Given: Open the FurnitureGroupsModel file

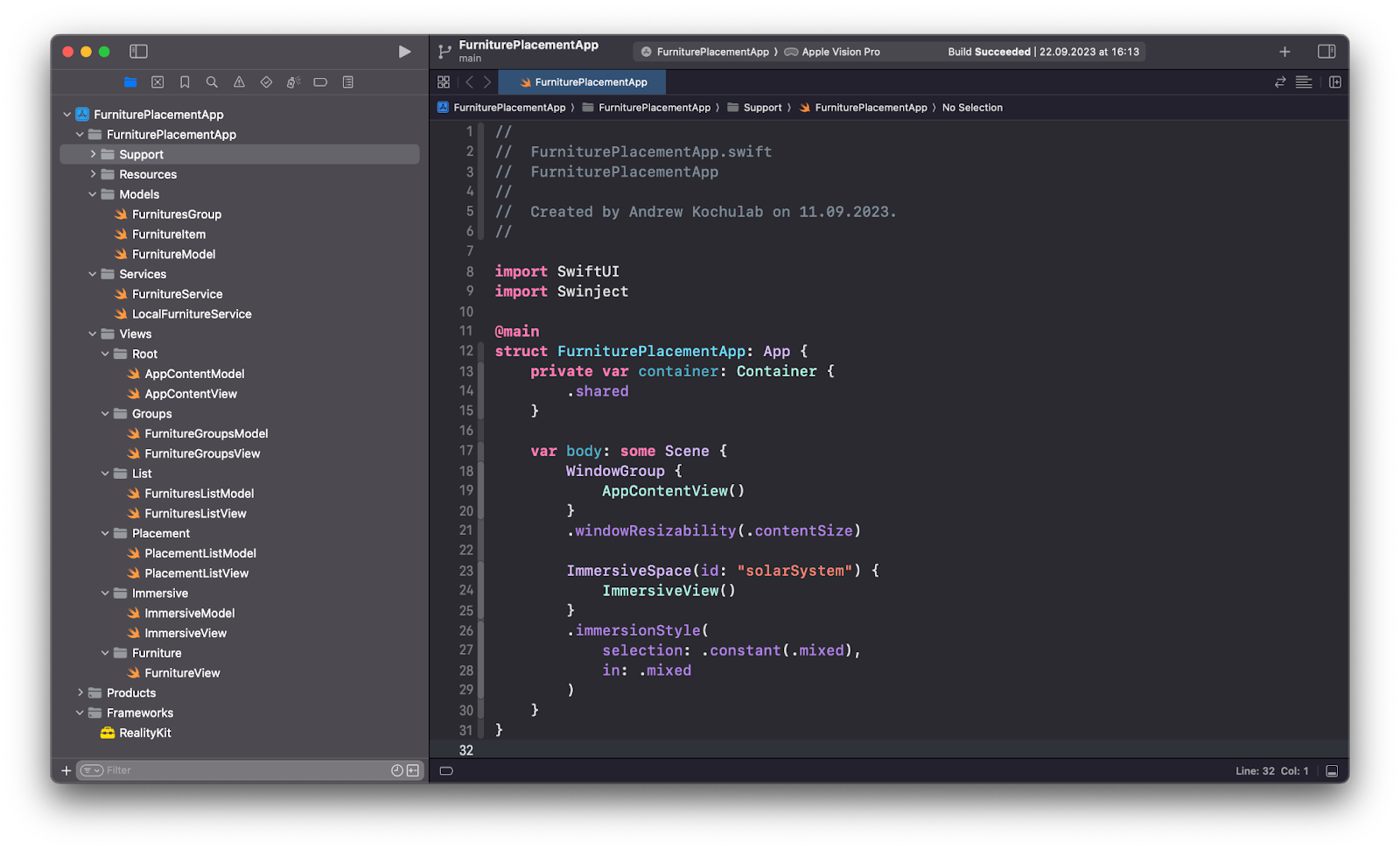Looking at the screenshot, I should tap(199, 433).
